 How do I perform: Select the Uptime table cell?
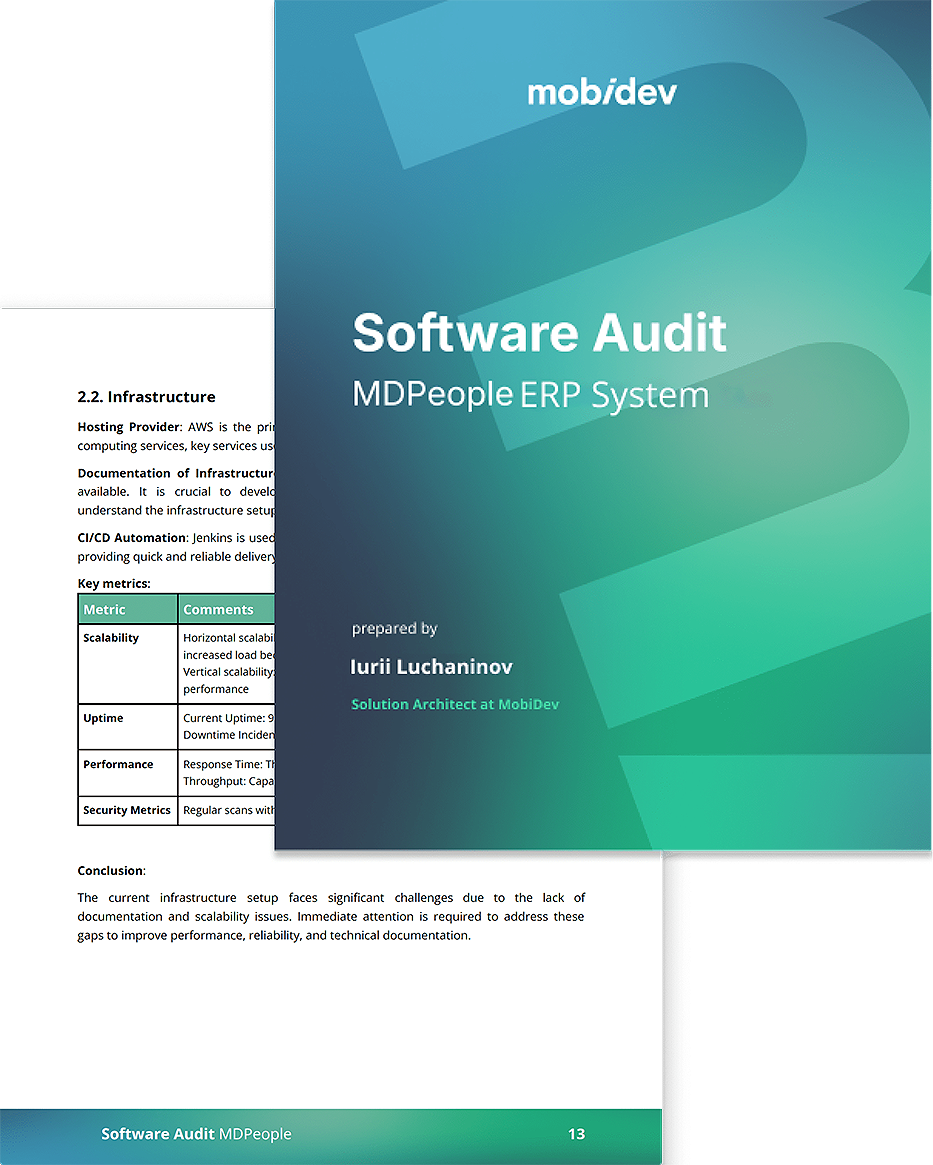point(103,718)
